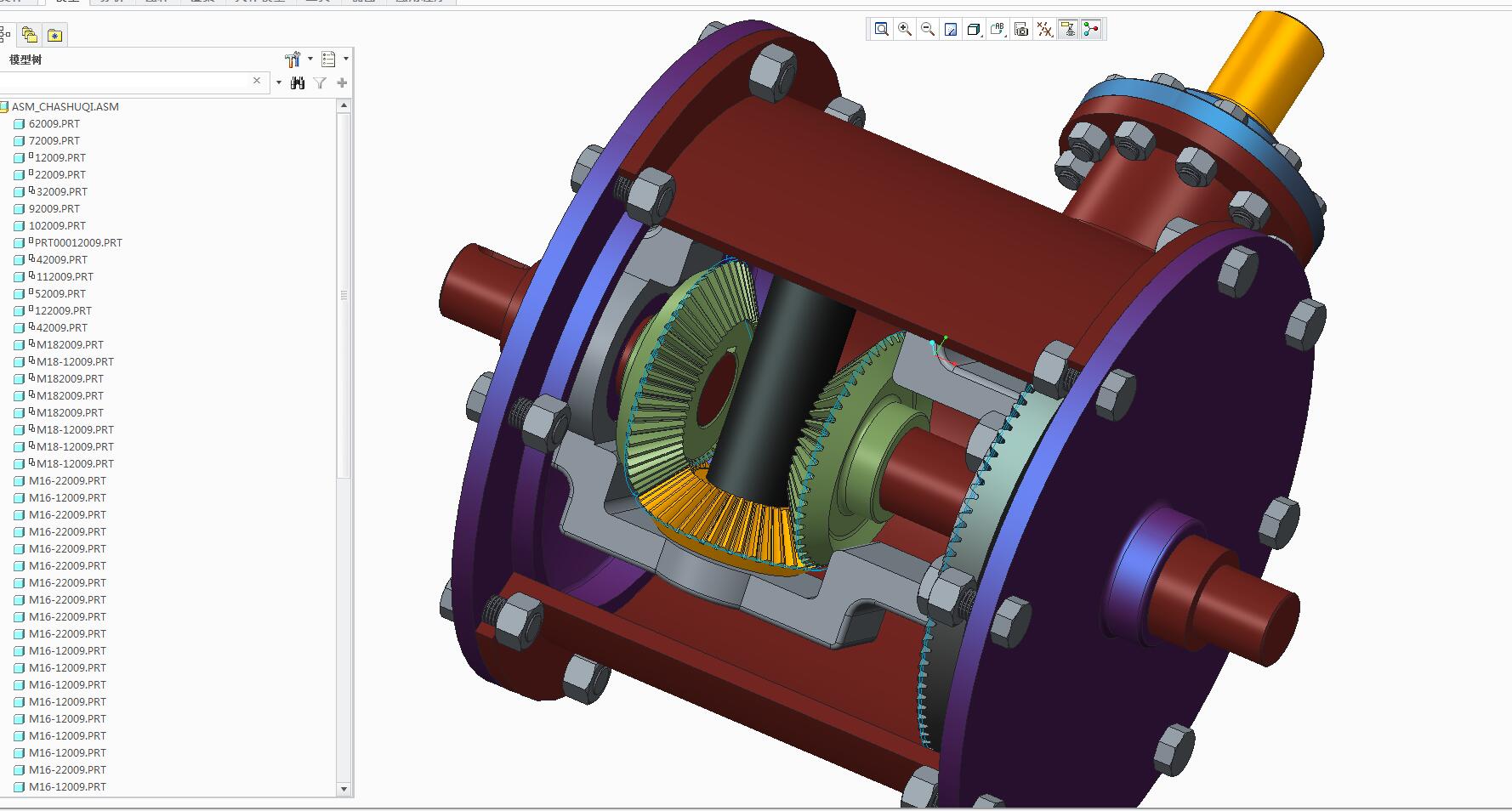Toggle the spin center display
The width and height of the screenshot is (1512, 811).
coord(1091,30)
